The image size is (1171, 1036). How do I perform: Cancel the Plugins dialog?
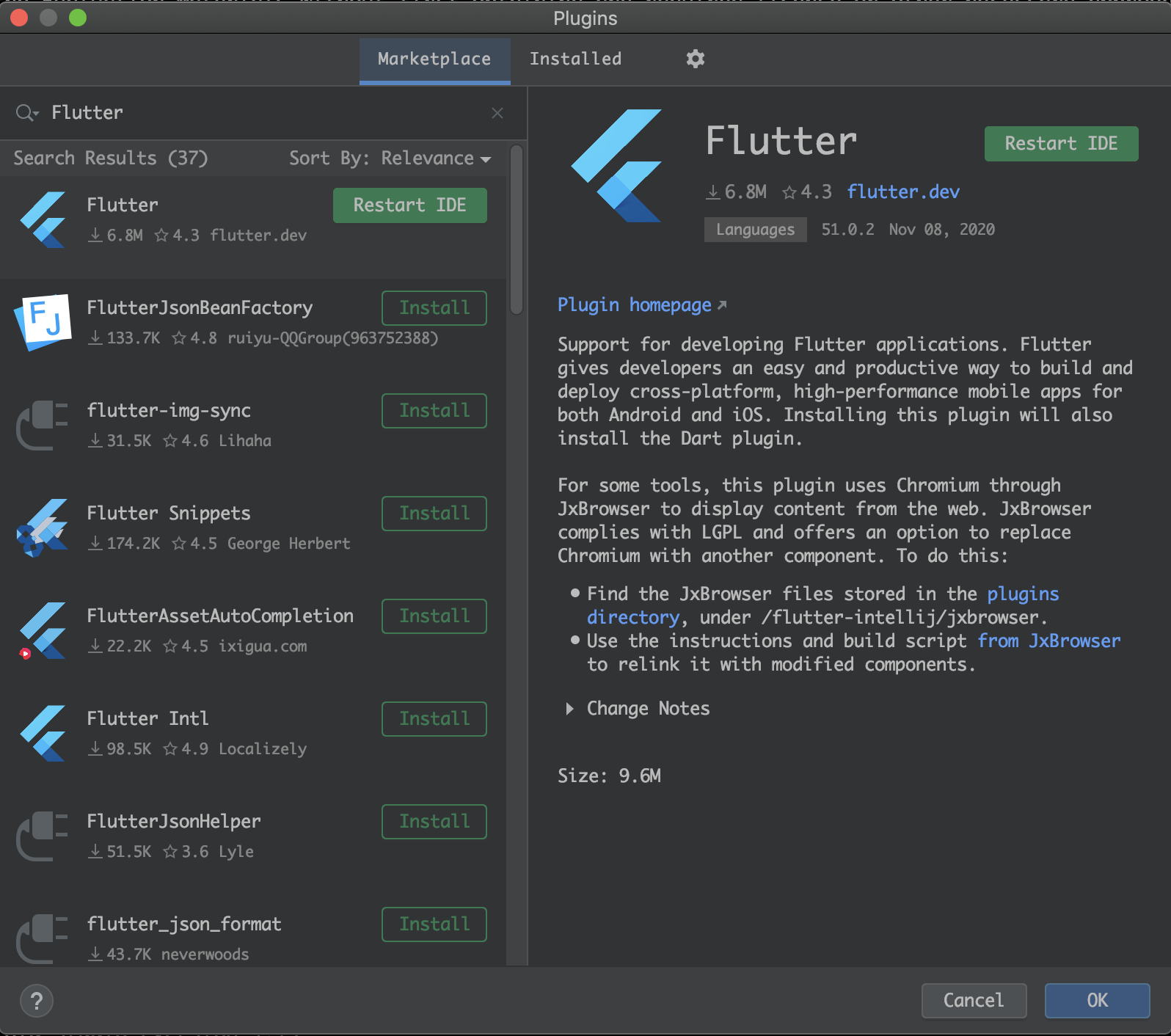974,1001
